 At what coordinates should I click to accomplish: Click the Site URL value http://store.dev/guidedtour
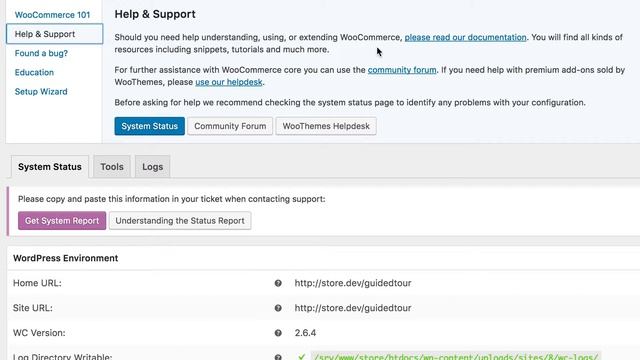[353, 308]
